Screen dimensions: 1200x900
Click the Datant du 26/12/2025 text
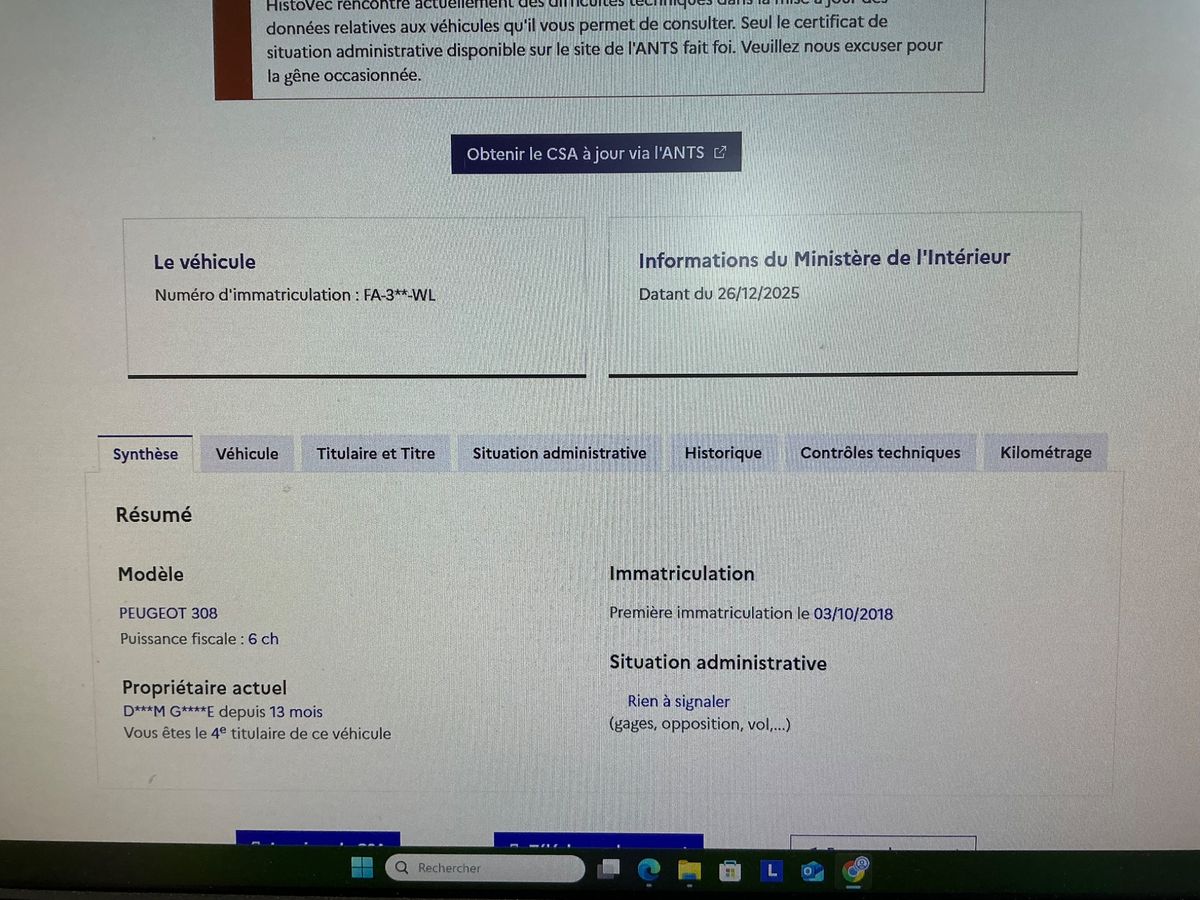click(719, 293)
